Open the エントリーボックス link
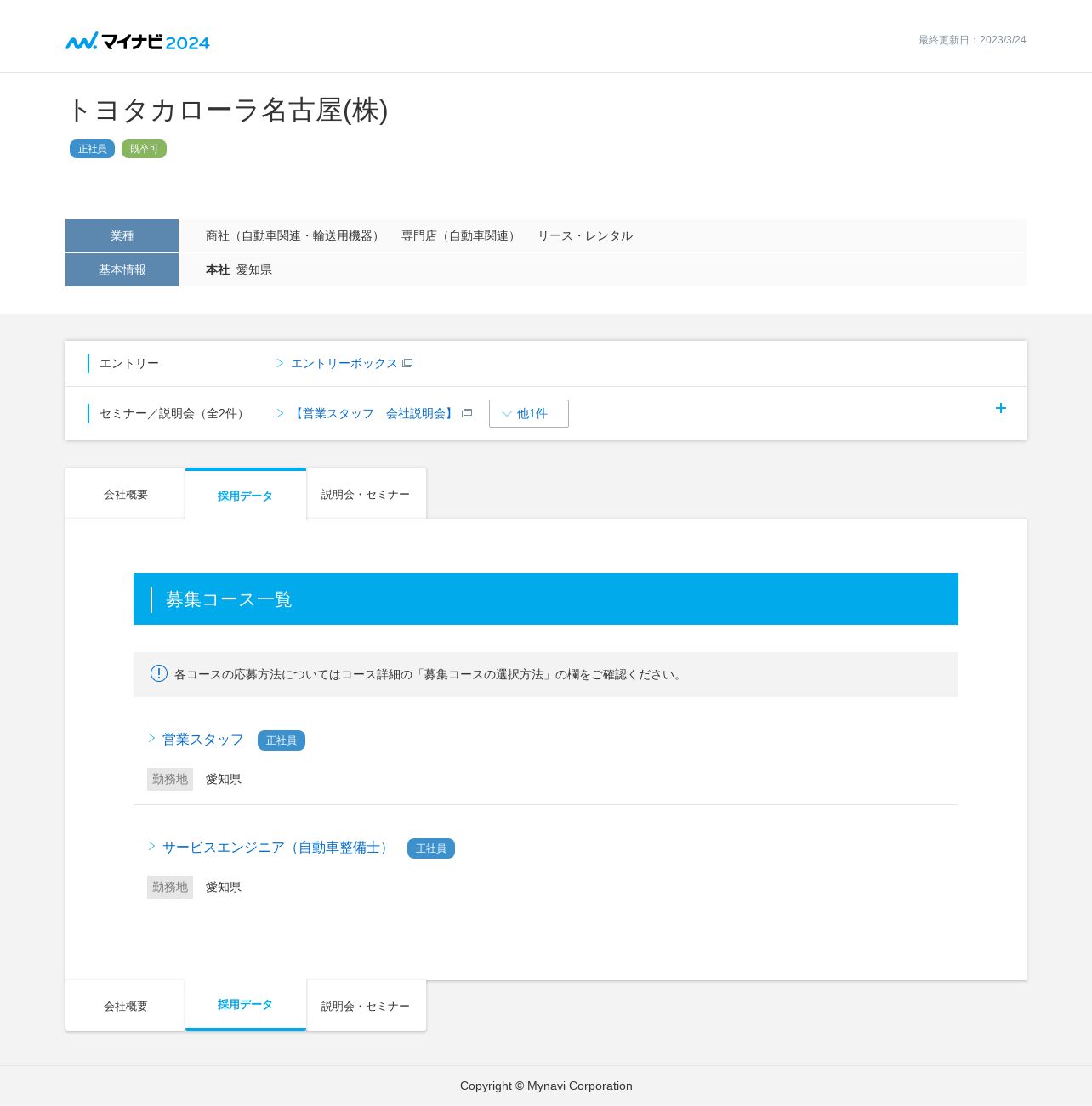The width and height of the screenshot is (1092, 1106). (x=344, y=363)
